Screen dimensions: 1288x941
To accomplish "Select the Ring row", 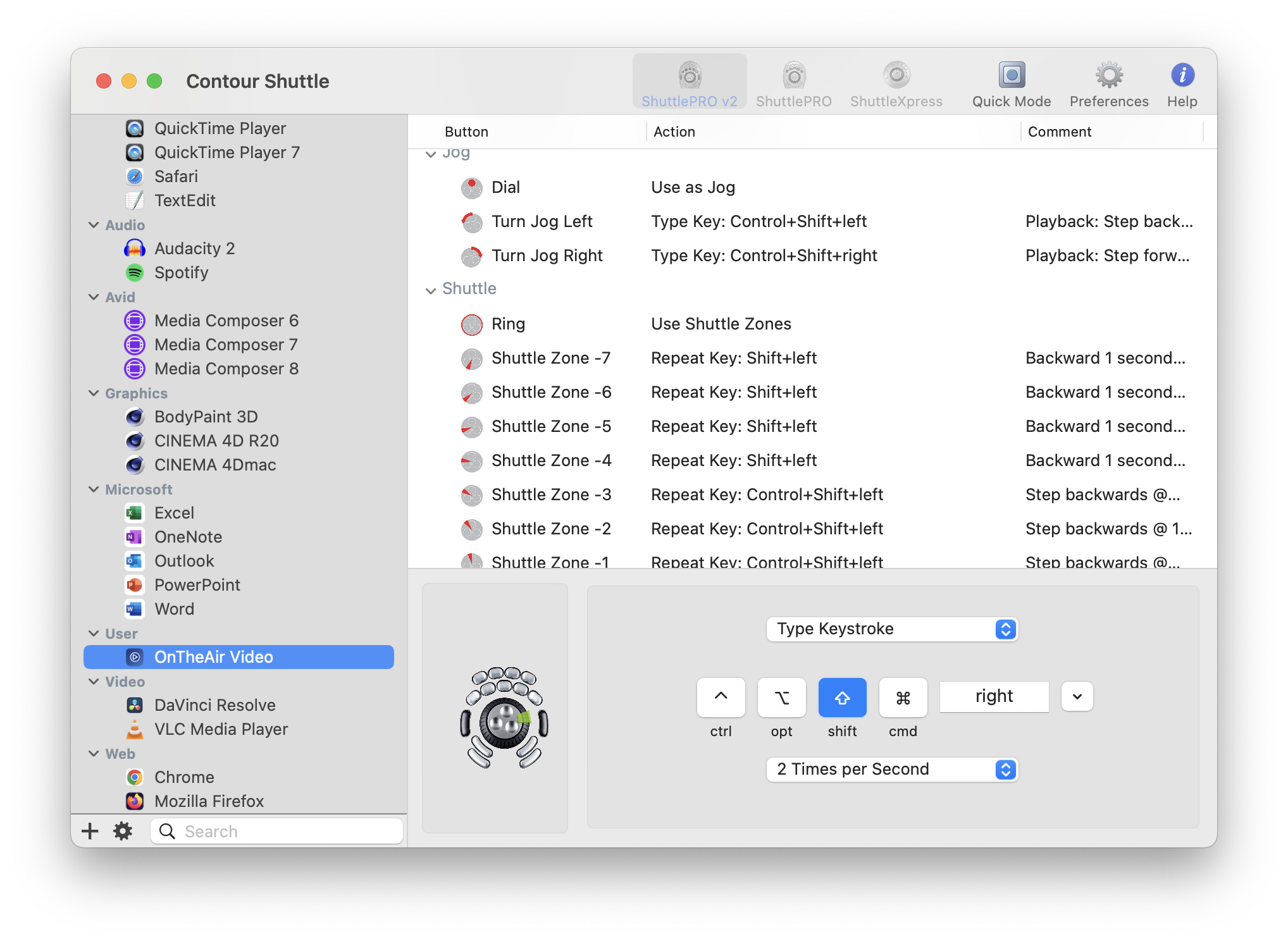I will click(812, 324).
